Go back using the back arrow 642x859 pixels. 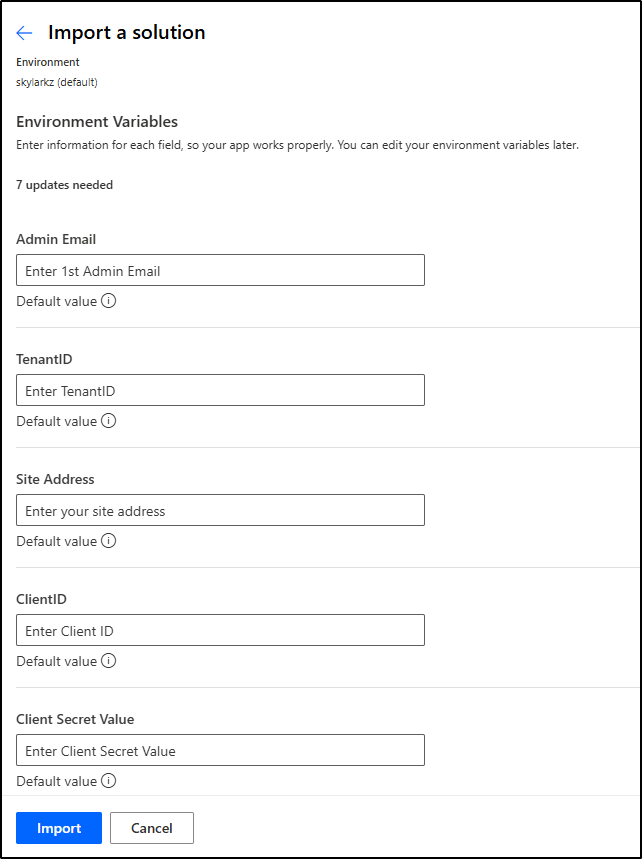point(24,33)
